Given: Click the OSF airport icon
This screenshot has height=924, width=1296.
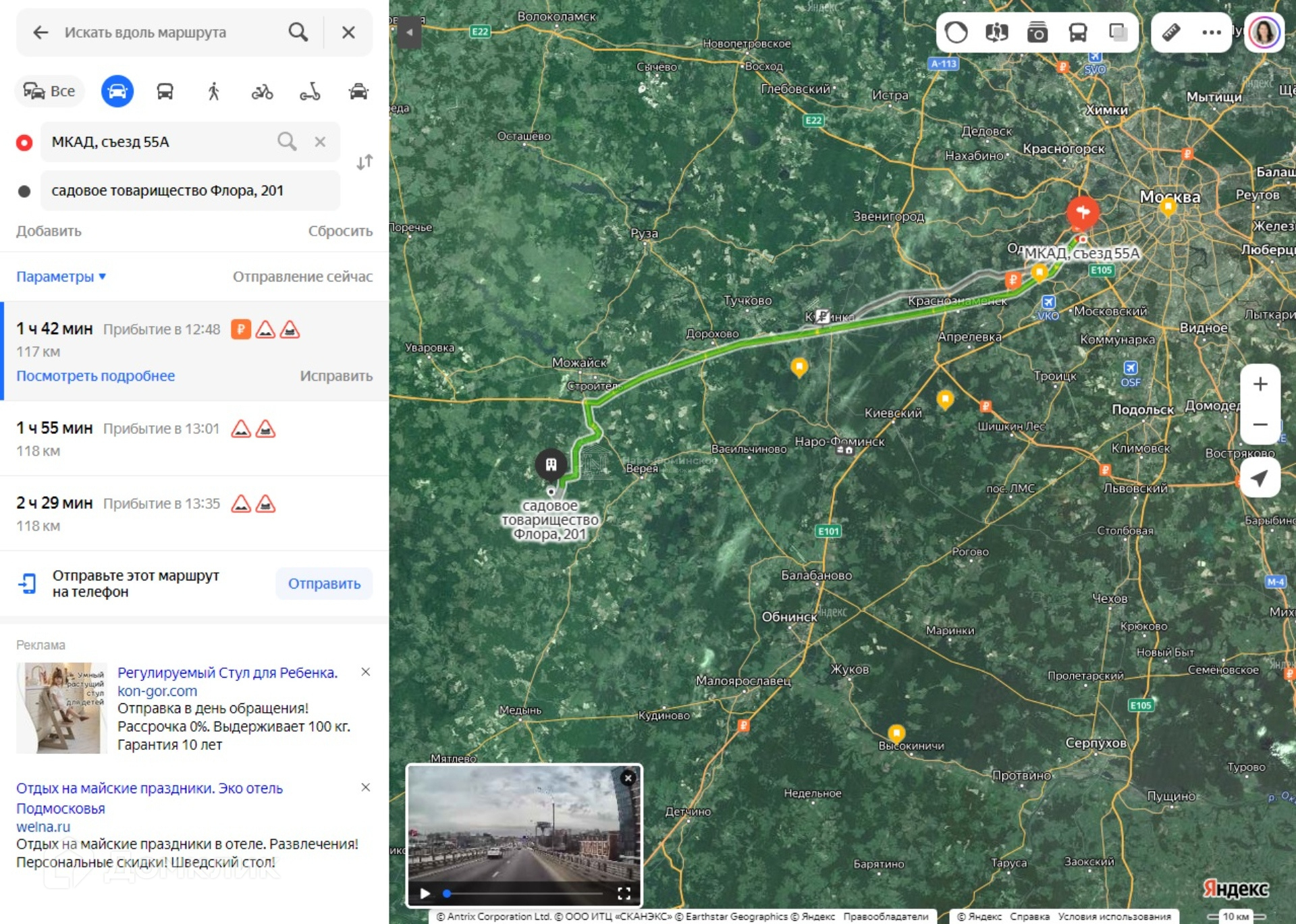Looking at the screenshot, I should 1131,368.
